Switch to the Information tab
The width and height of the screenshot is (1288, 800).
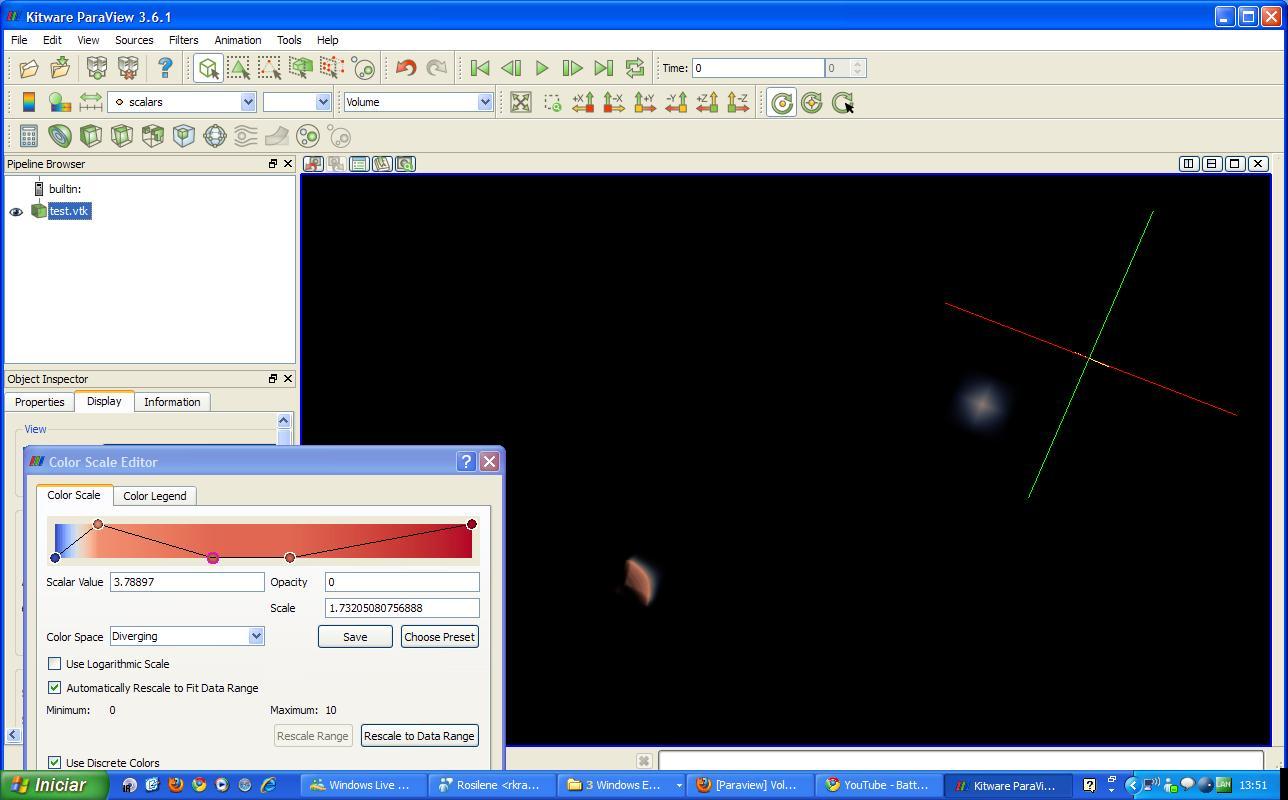click(172, 402)
